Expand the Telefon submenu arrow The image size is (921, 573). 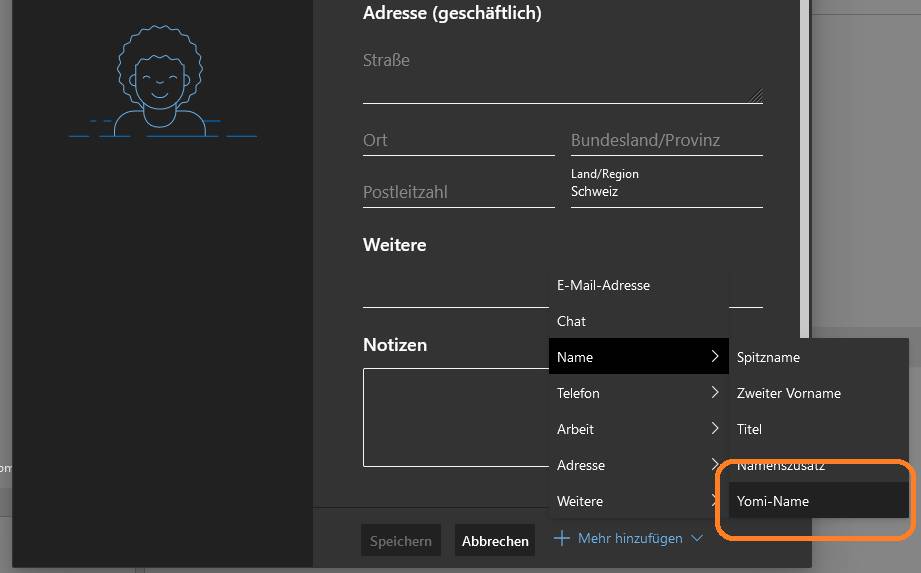point(714,393)
